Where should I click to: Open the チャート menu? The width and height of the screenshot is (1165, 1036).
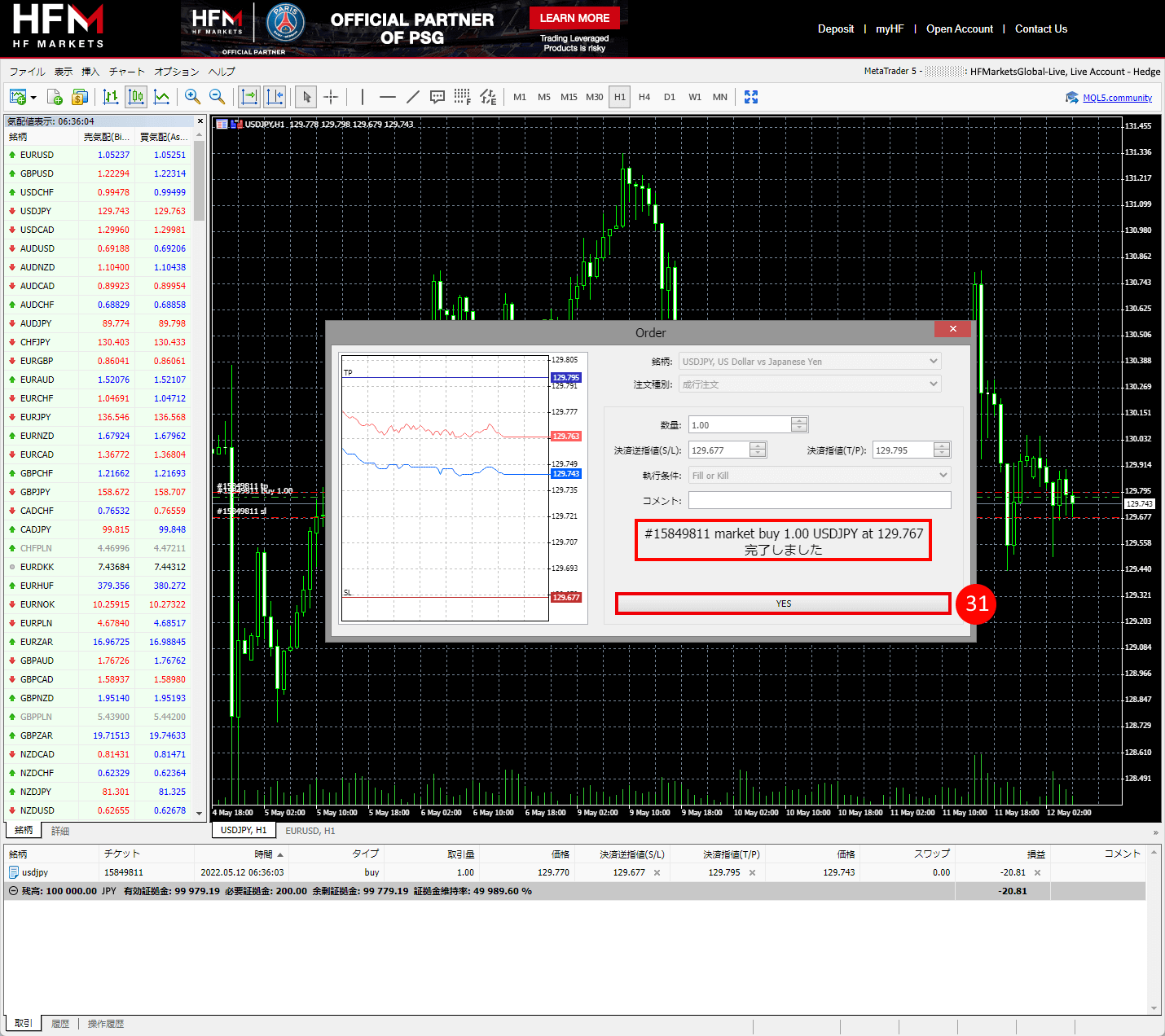point(126,72)
